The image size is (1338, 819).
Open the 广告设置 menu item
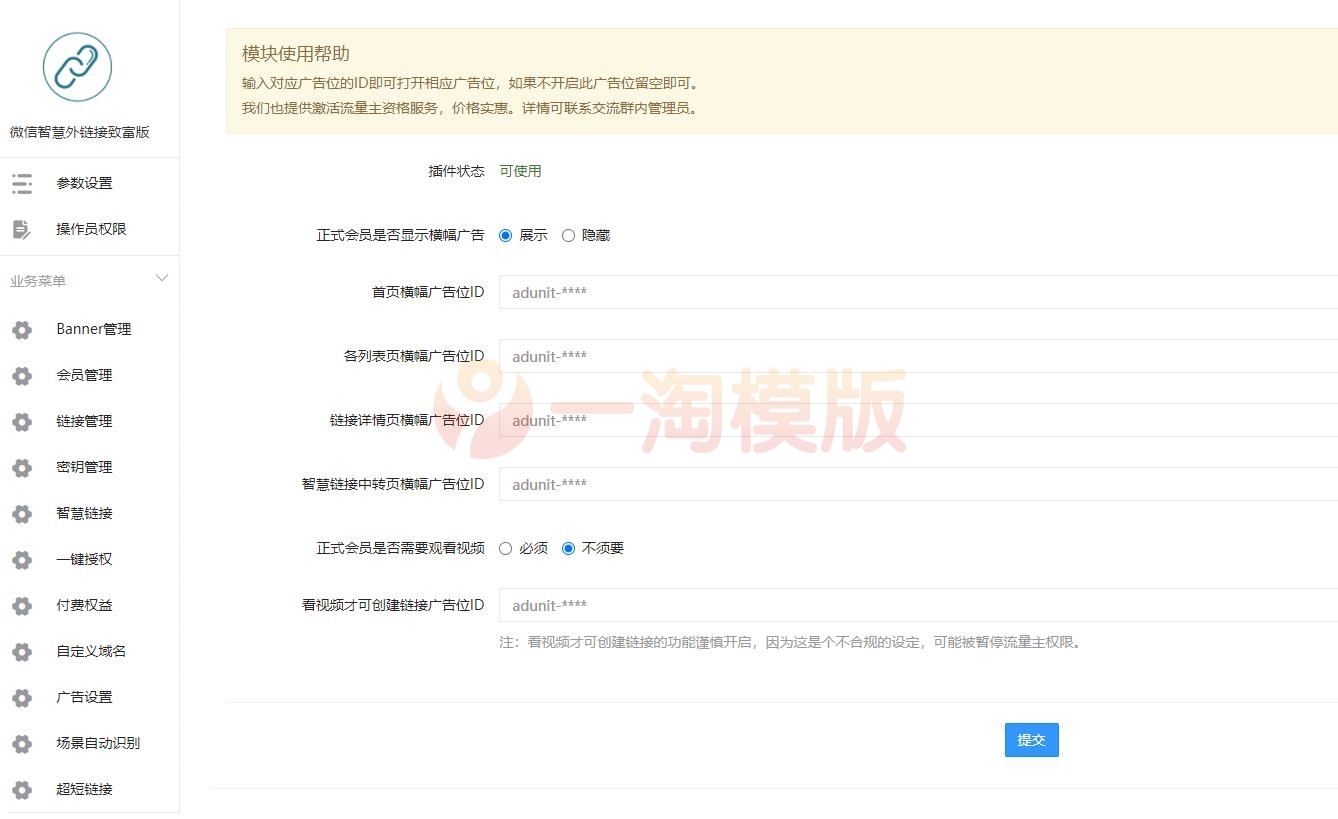point(84,697)
